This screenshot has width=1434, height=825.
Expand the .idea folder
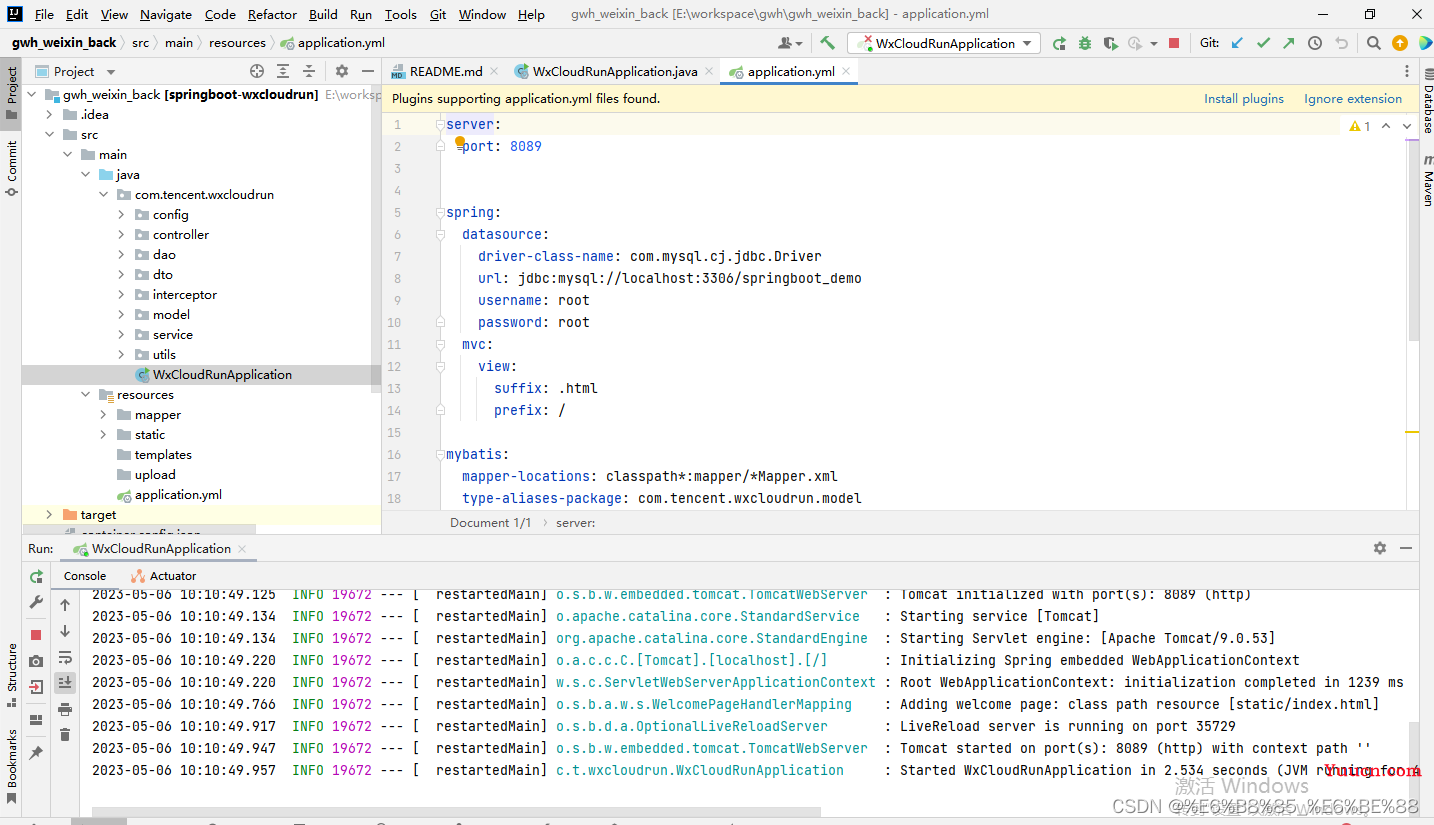(49, 115)
